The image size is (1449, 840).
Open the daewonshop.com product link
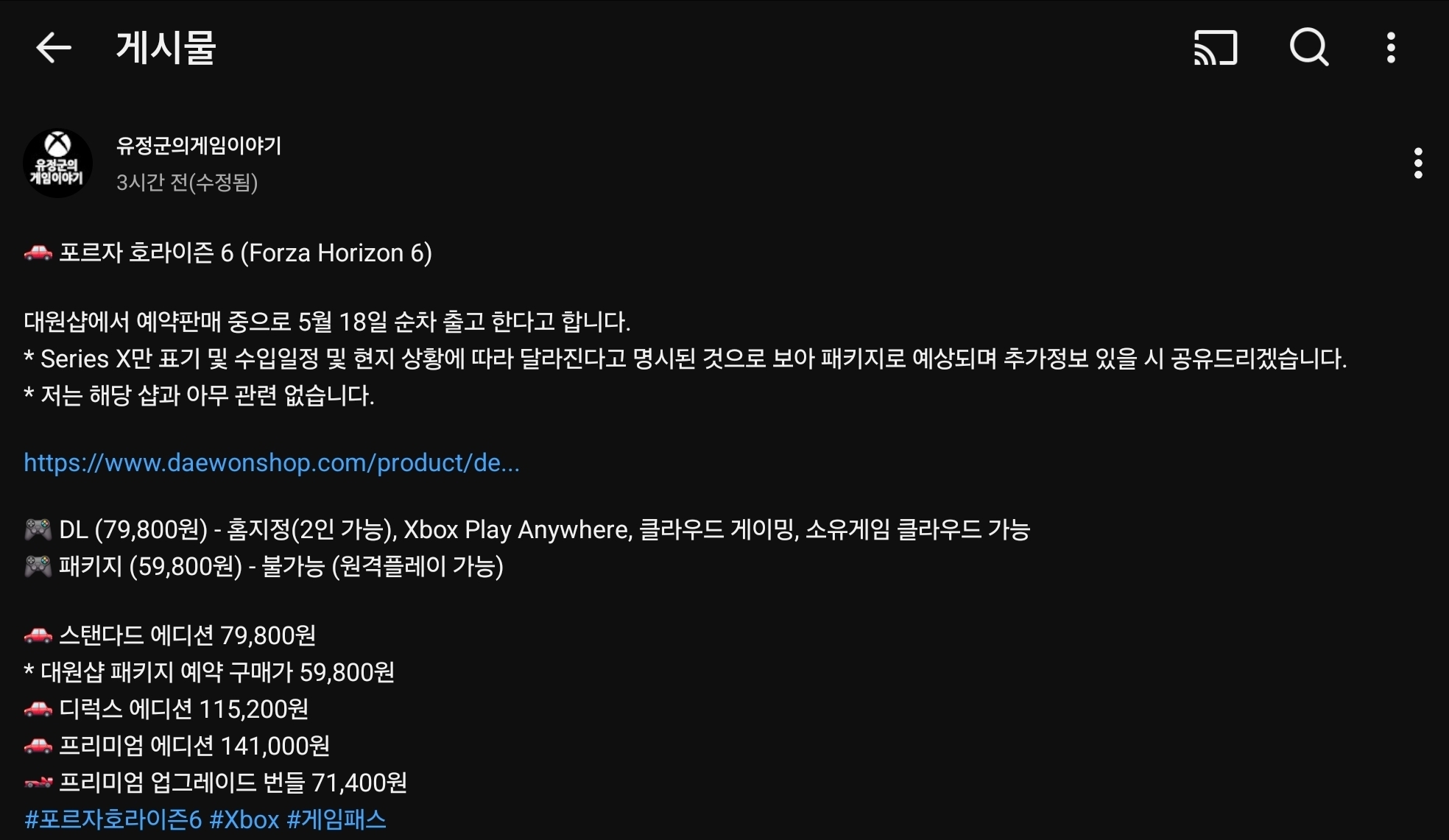tap(272, 462)
